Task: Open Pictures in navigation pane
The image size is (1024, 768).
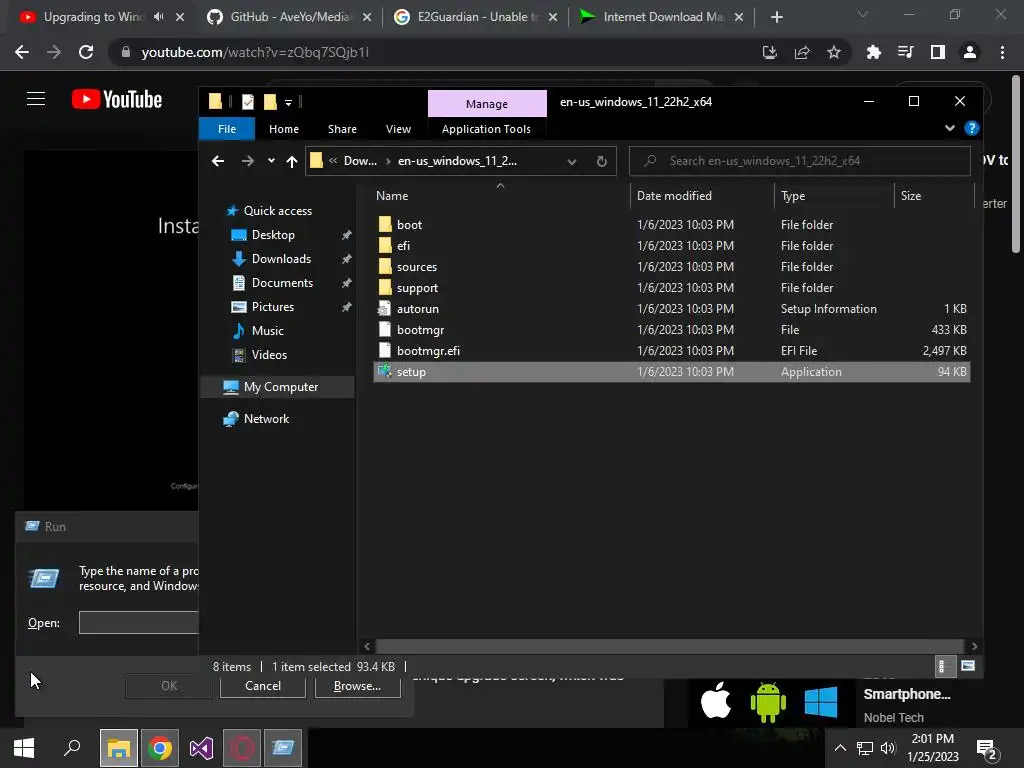Action: [272, 306]
